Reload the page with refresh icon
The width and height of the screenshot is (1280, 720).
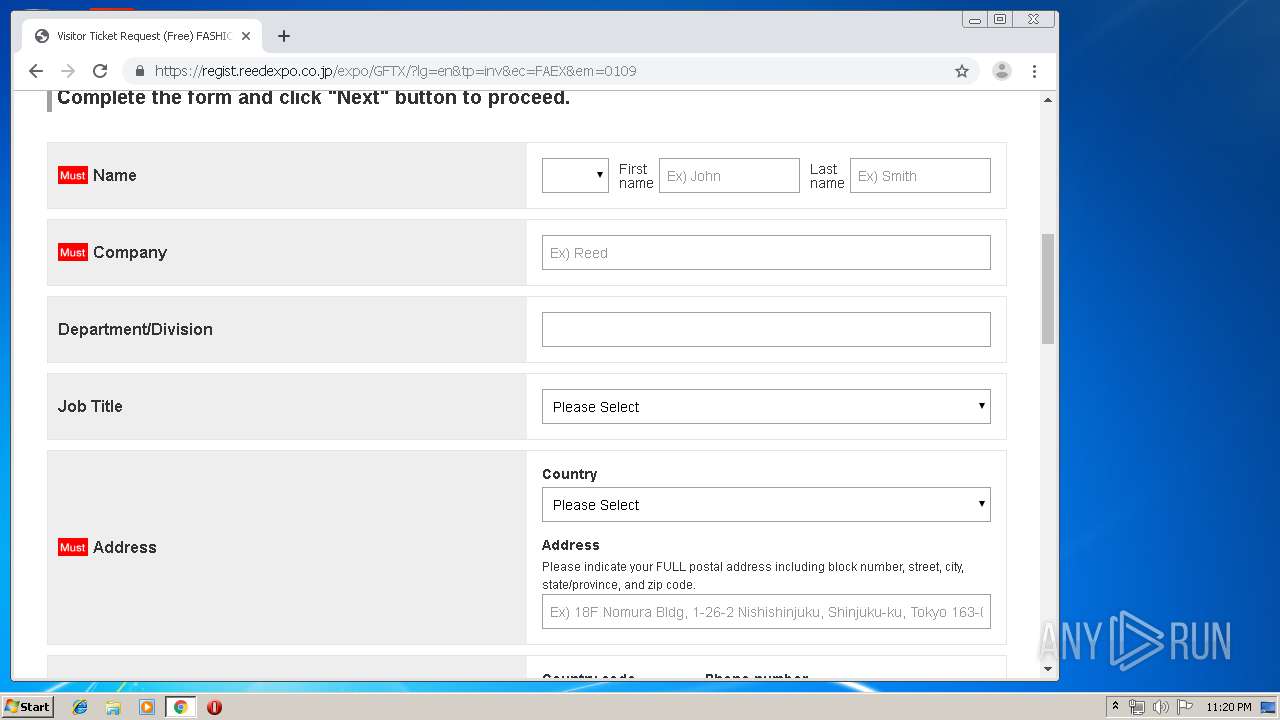(100, 71)
